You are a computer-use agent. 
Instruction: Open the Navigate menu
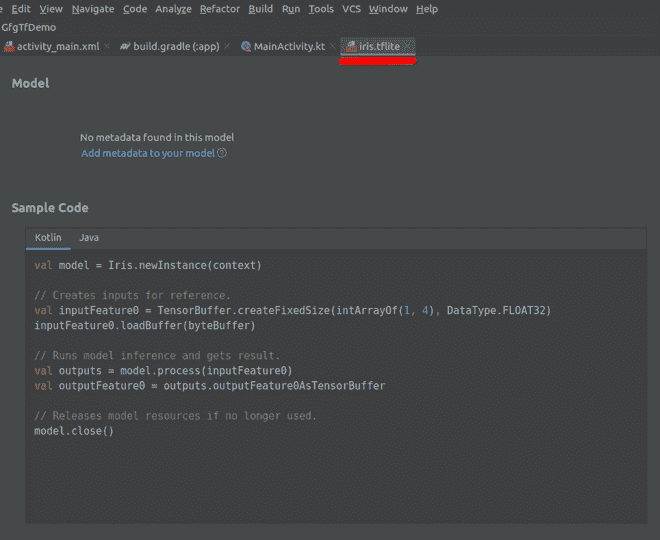pyautogui.click(x=93, y=9)
